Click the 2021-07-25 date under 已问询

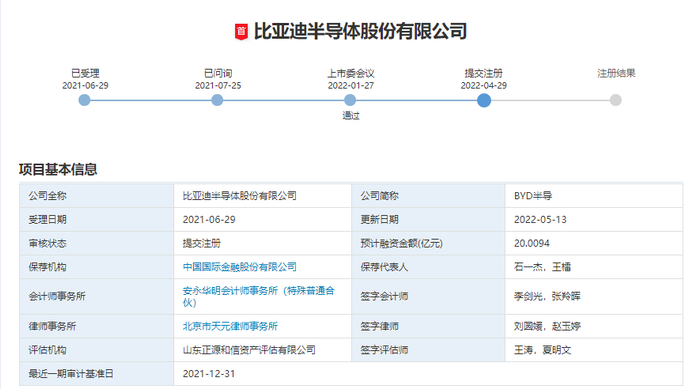[x=218, y=86]
